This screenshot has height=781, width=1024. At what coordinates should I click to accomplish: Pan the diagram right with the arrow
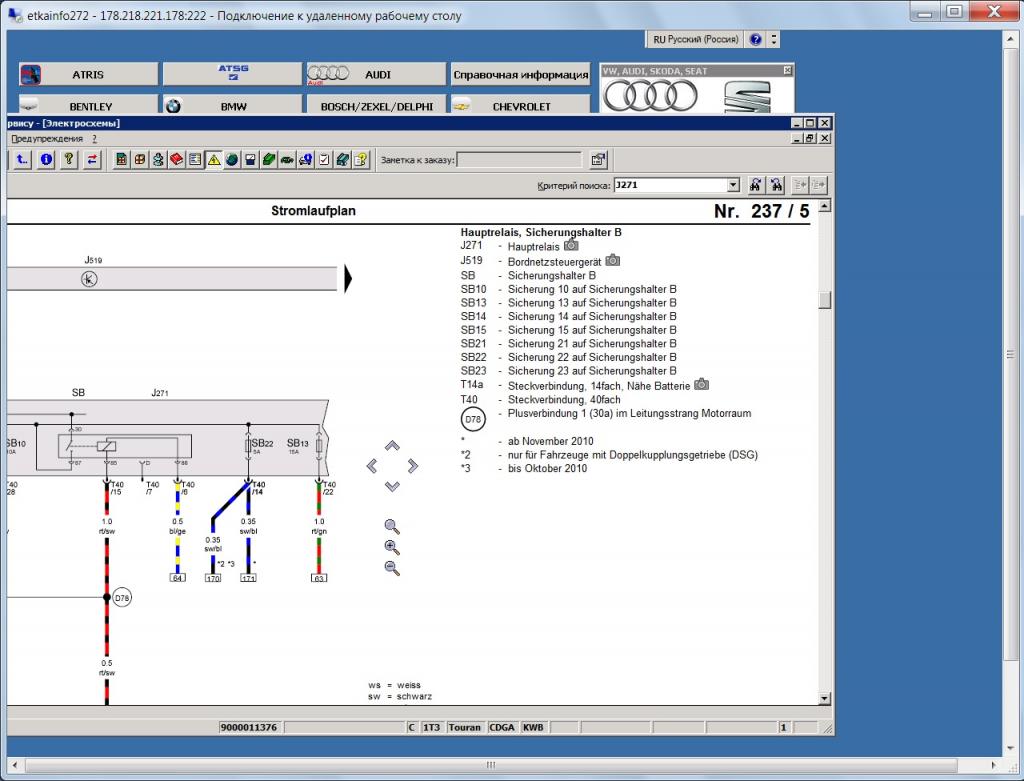[x=412, y=466]
